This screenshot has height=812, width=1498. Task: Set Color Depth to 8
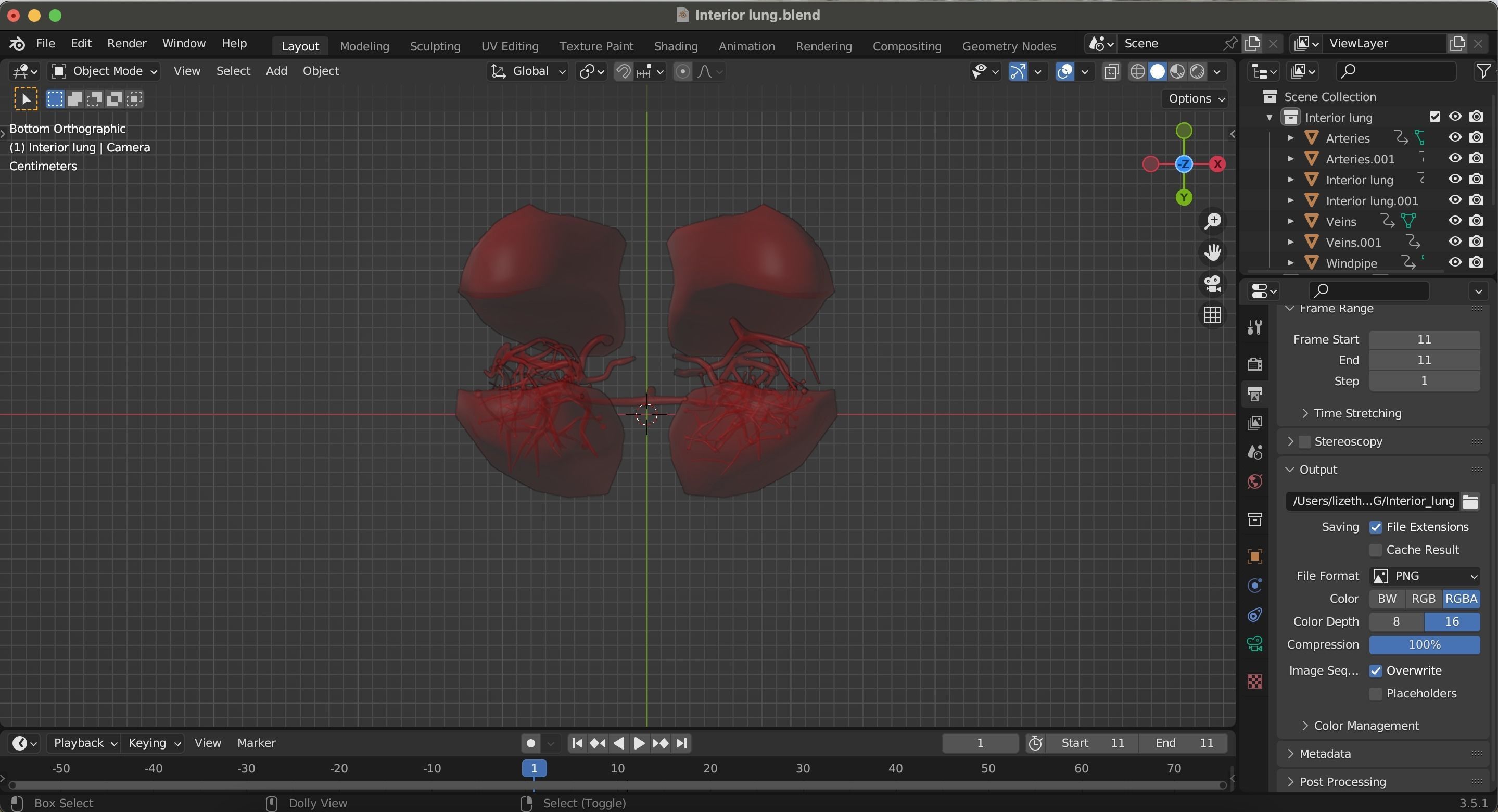[x=1395, y=622]
